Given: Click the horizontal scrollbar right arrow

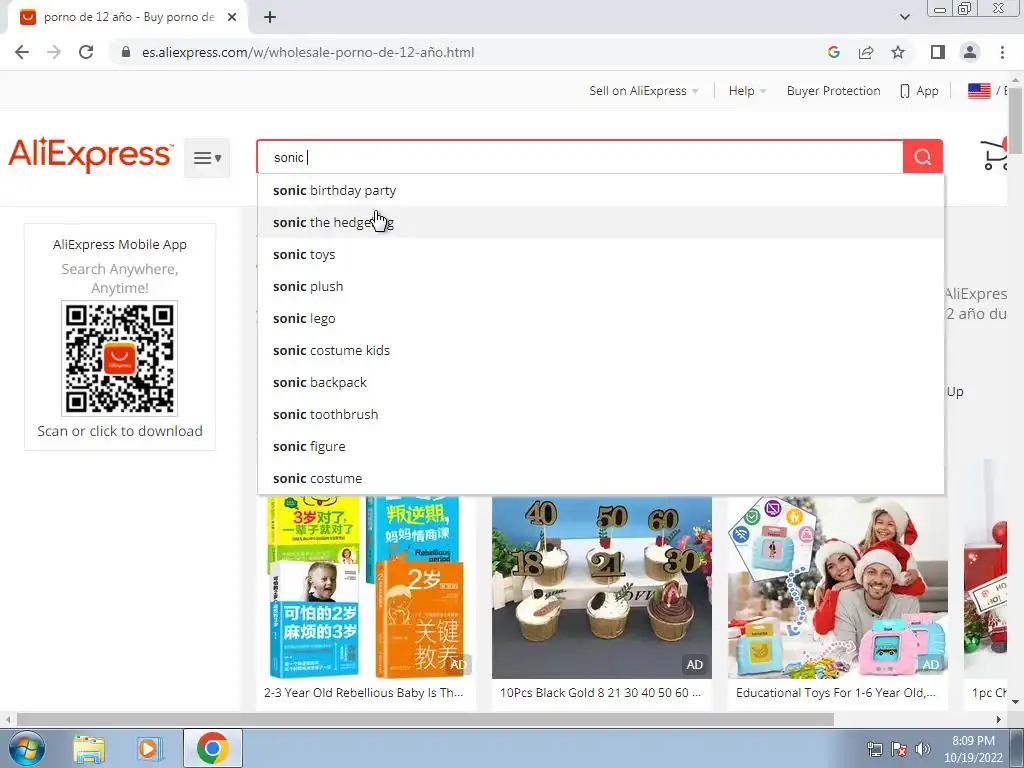Looking at the screenshot, I should [999, 720].
